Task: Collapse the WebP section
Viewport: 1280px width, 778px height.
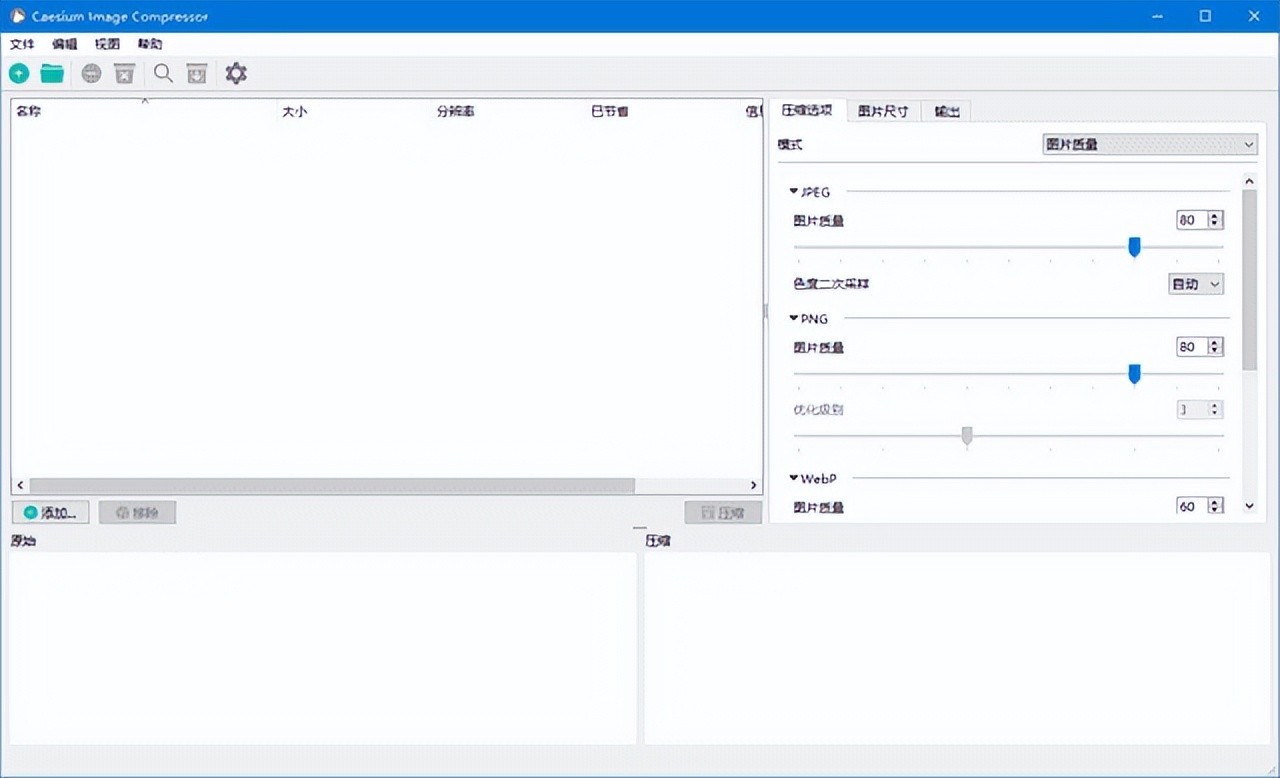Action: coord(794,478)
